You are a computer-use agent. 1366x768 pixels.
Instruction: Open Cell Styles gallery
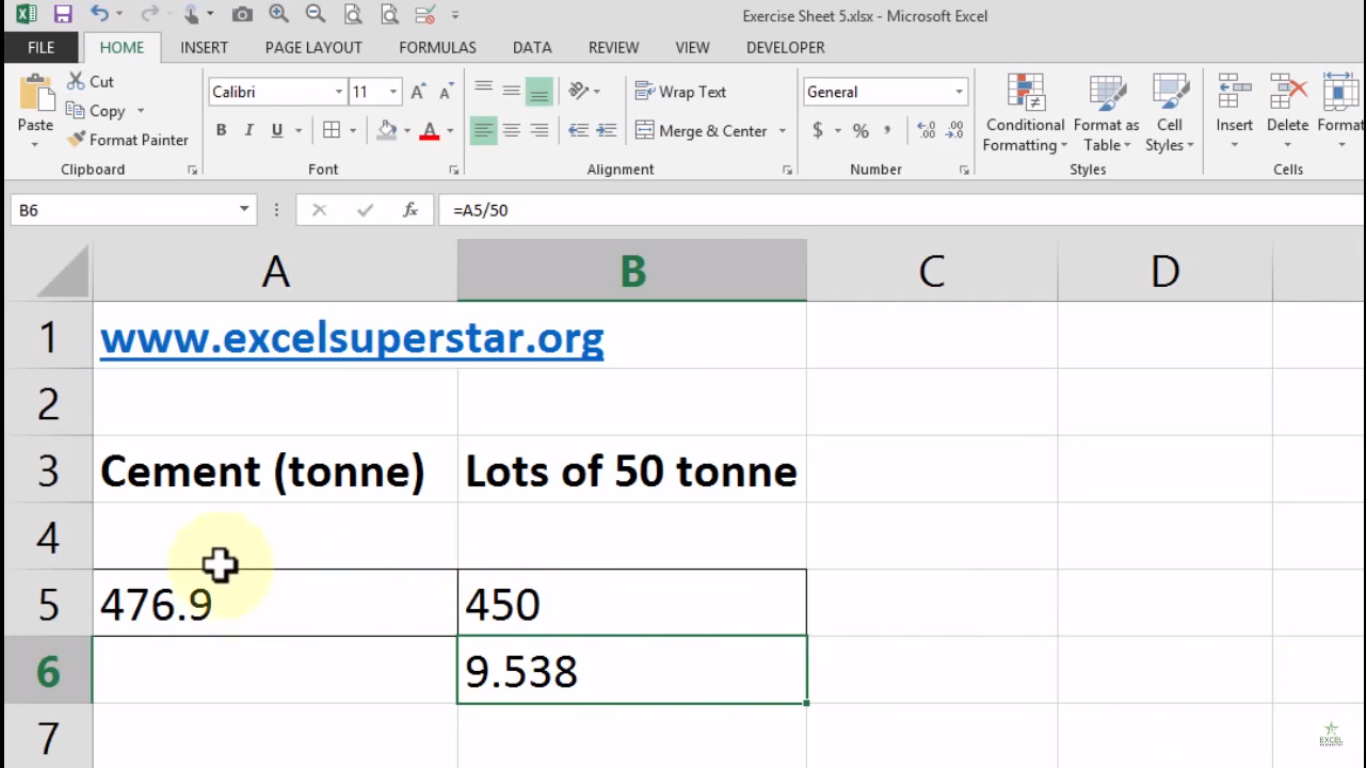click(1170, 113)
